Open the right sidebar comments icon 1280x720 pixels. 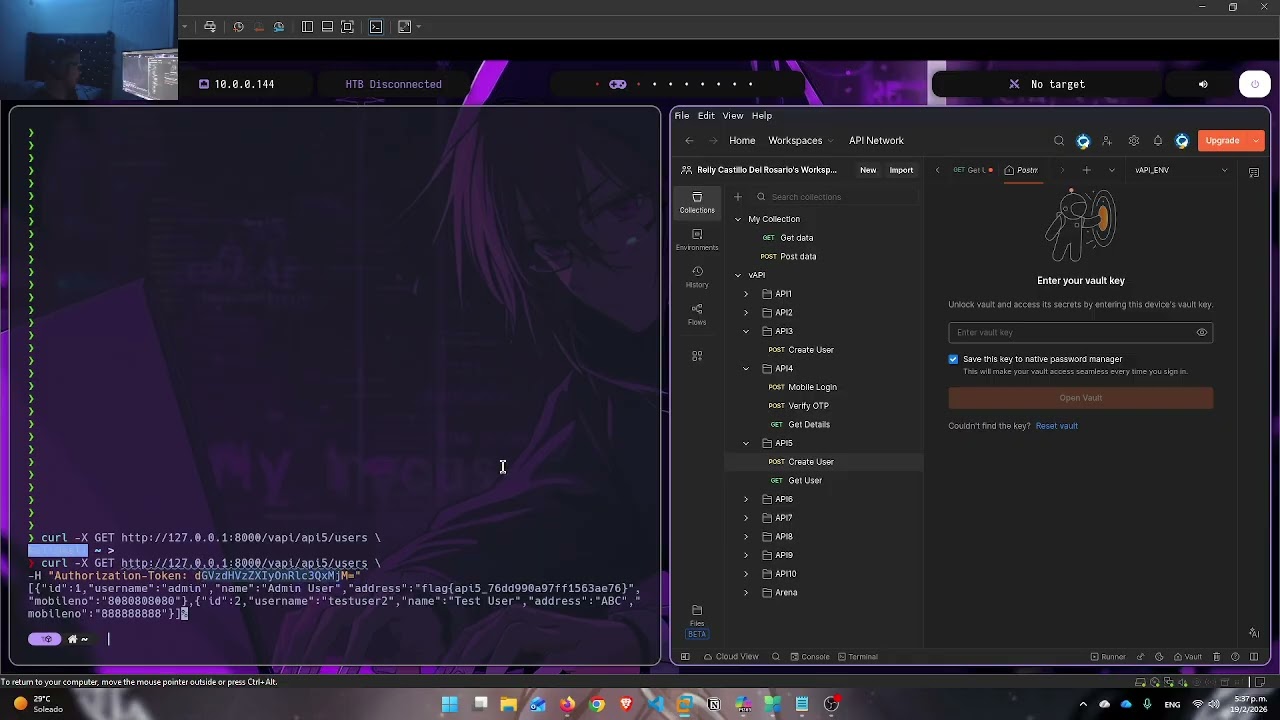[1254, 173]
